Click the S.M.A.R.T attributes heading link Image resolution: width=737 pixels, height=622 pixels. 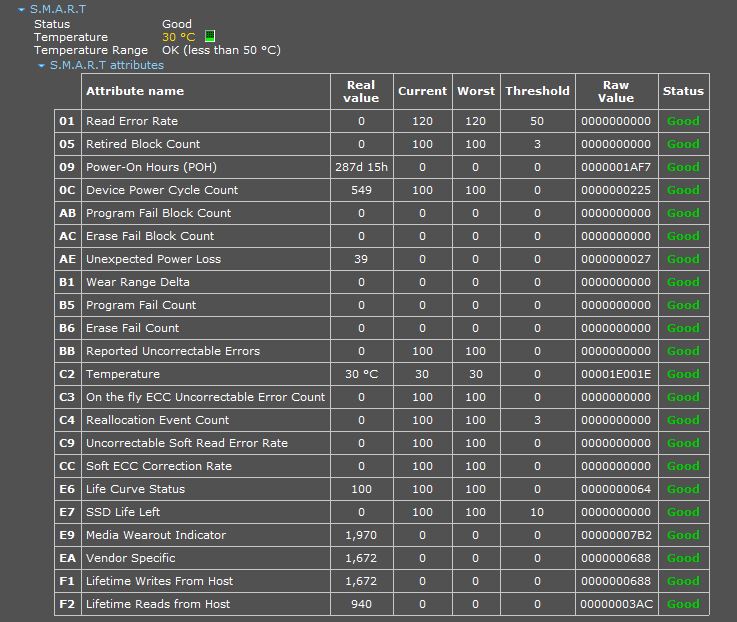coord(107,65)
